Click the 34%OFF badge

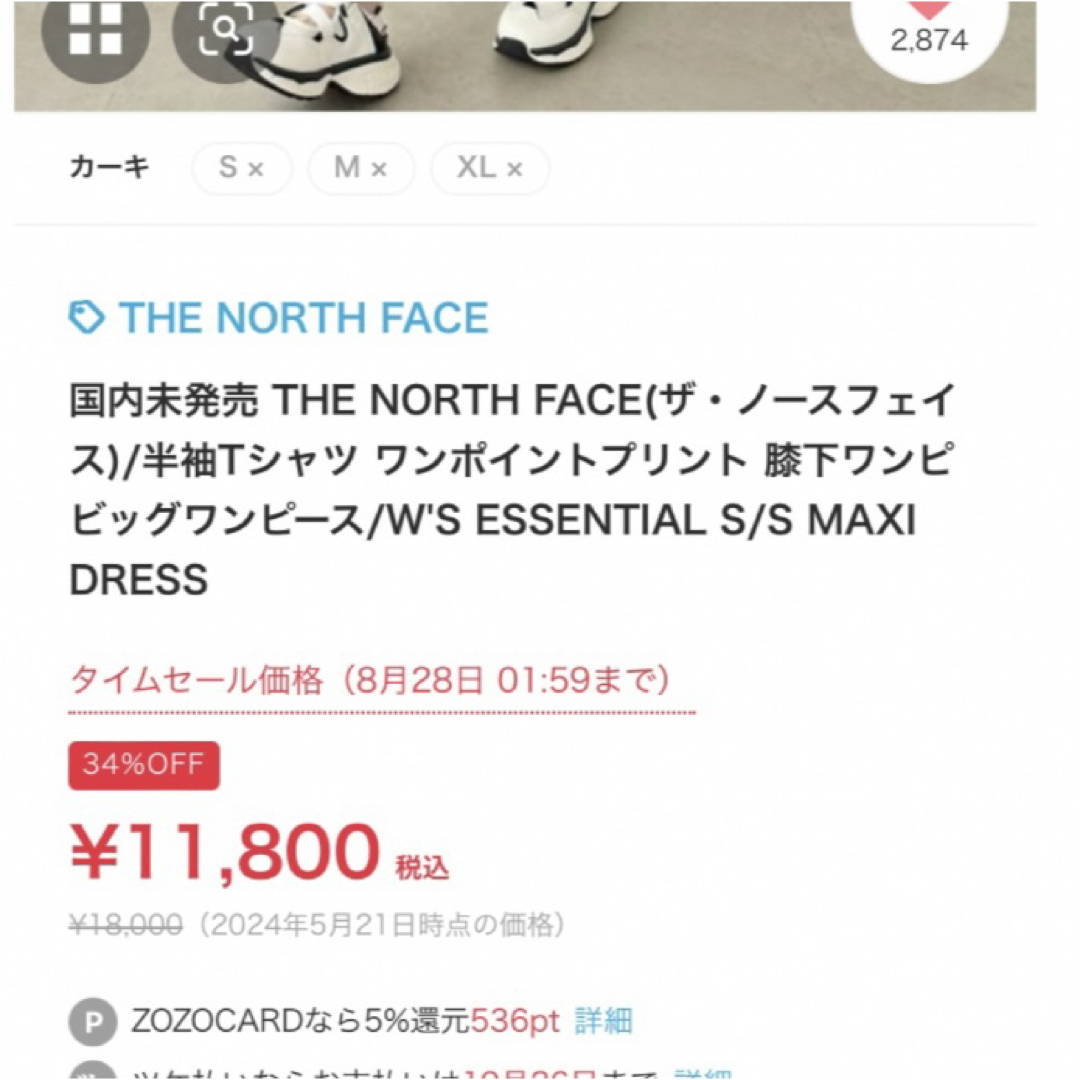tap(144, 765)
